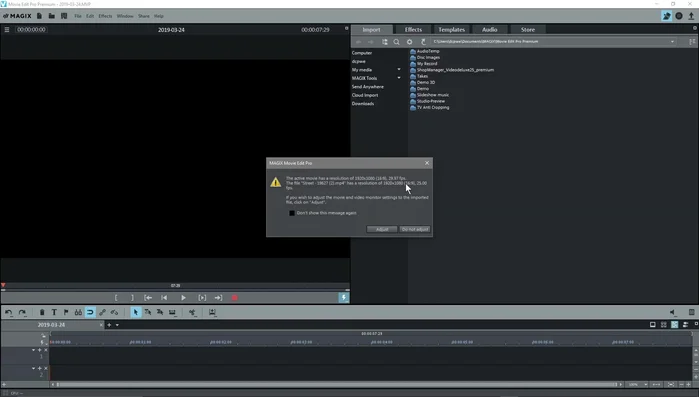Open Send Anywhere in sidebar
The width and height of the screenshot is (699, 397).
coord(367,87)
